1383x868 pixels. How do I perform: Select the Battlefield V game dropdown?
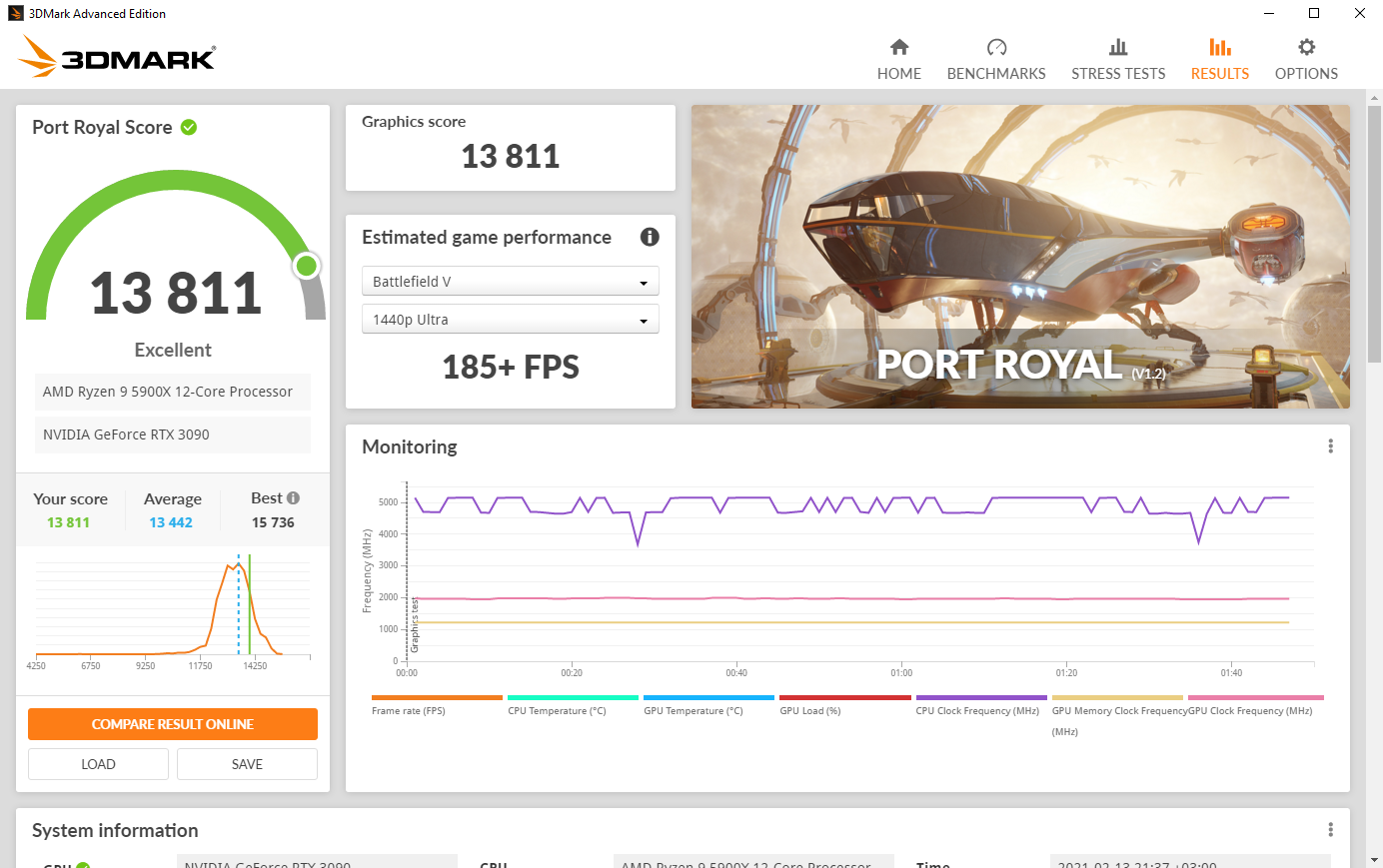click(x=511, y=281)
